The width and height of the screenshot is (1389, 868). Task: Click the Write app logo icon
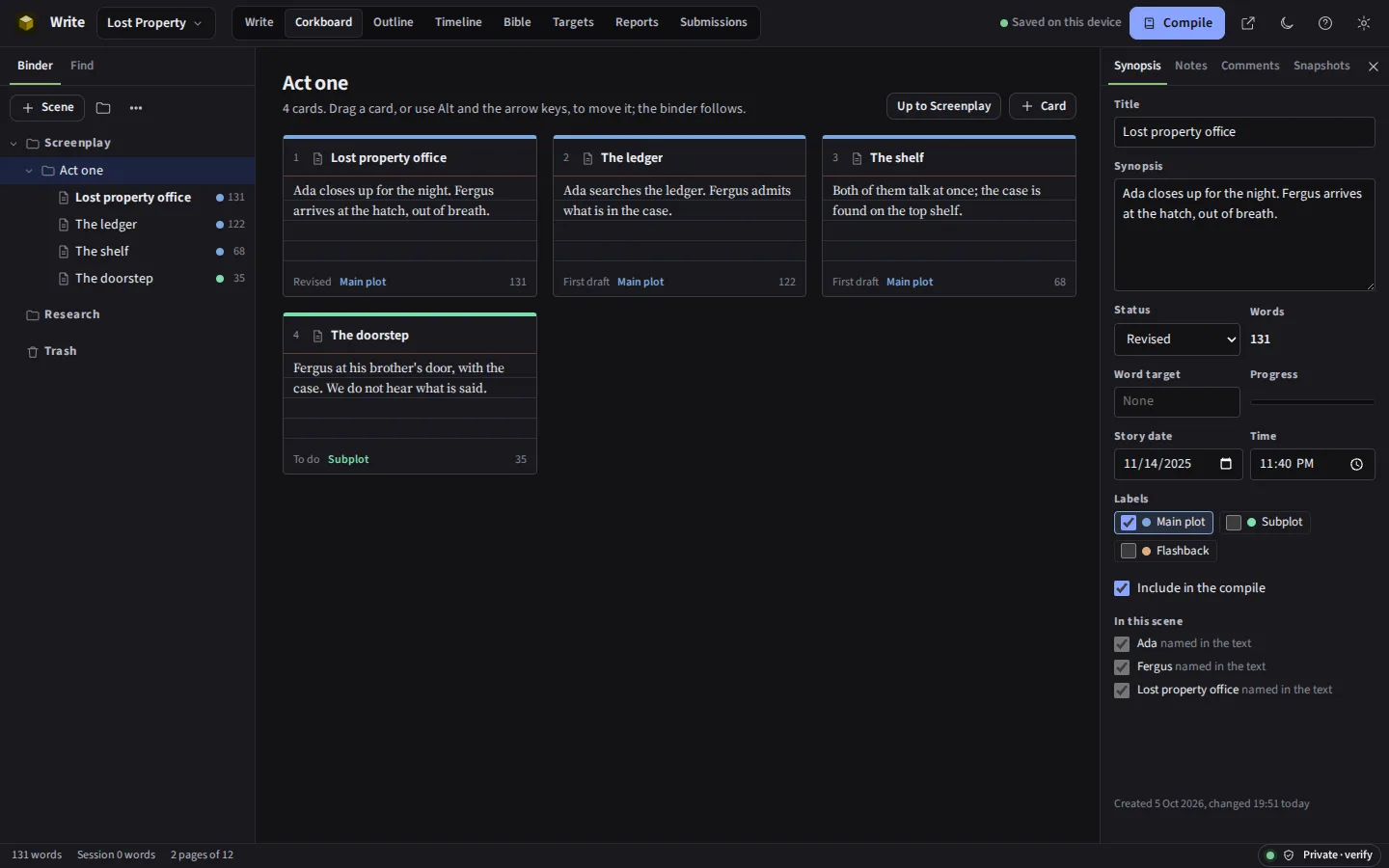(x=26, y=23)
